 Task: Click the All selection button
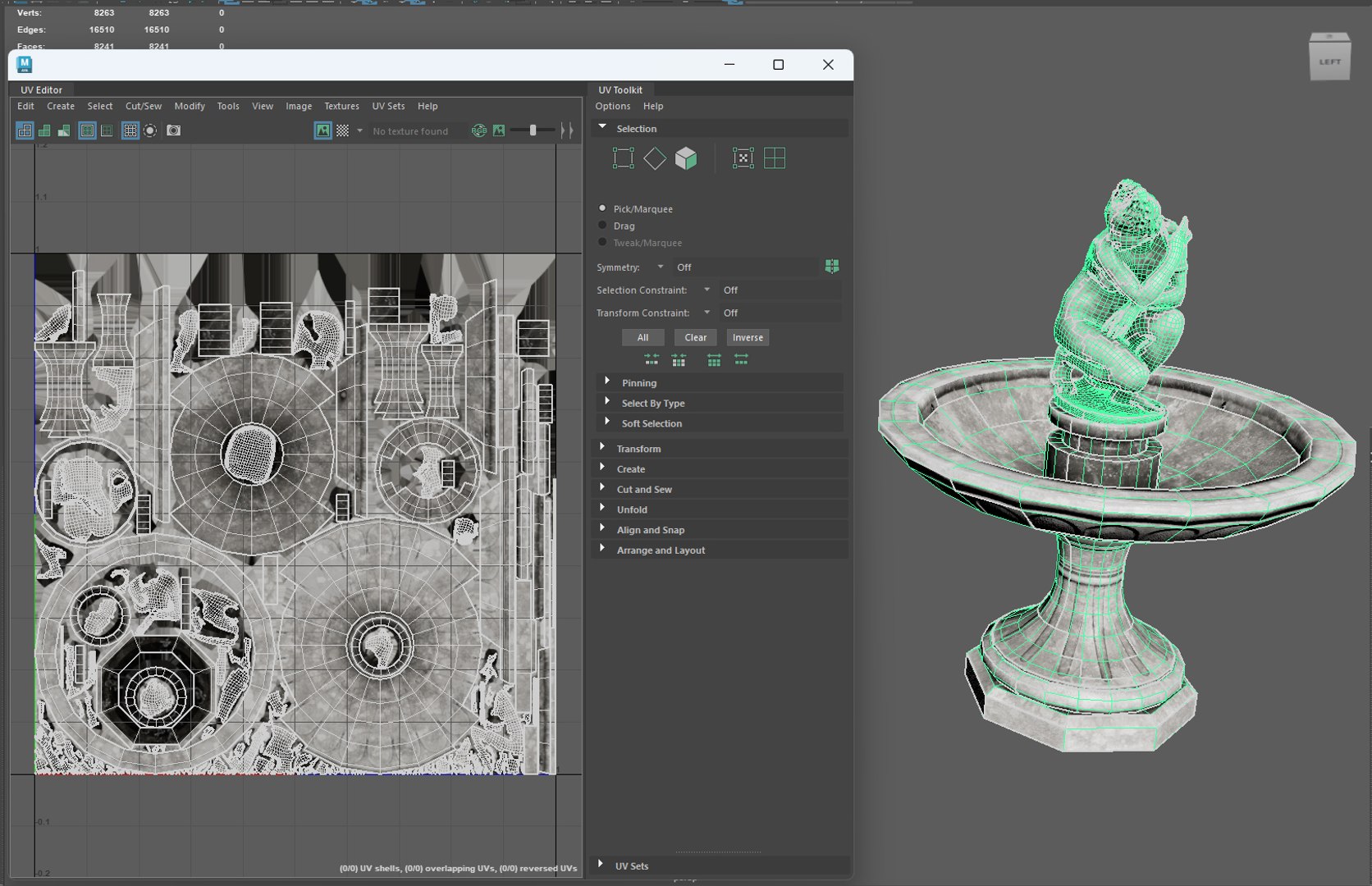coord(643,337)
